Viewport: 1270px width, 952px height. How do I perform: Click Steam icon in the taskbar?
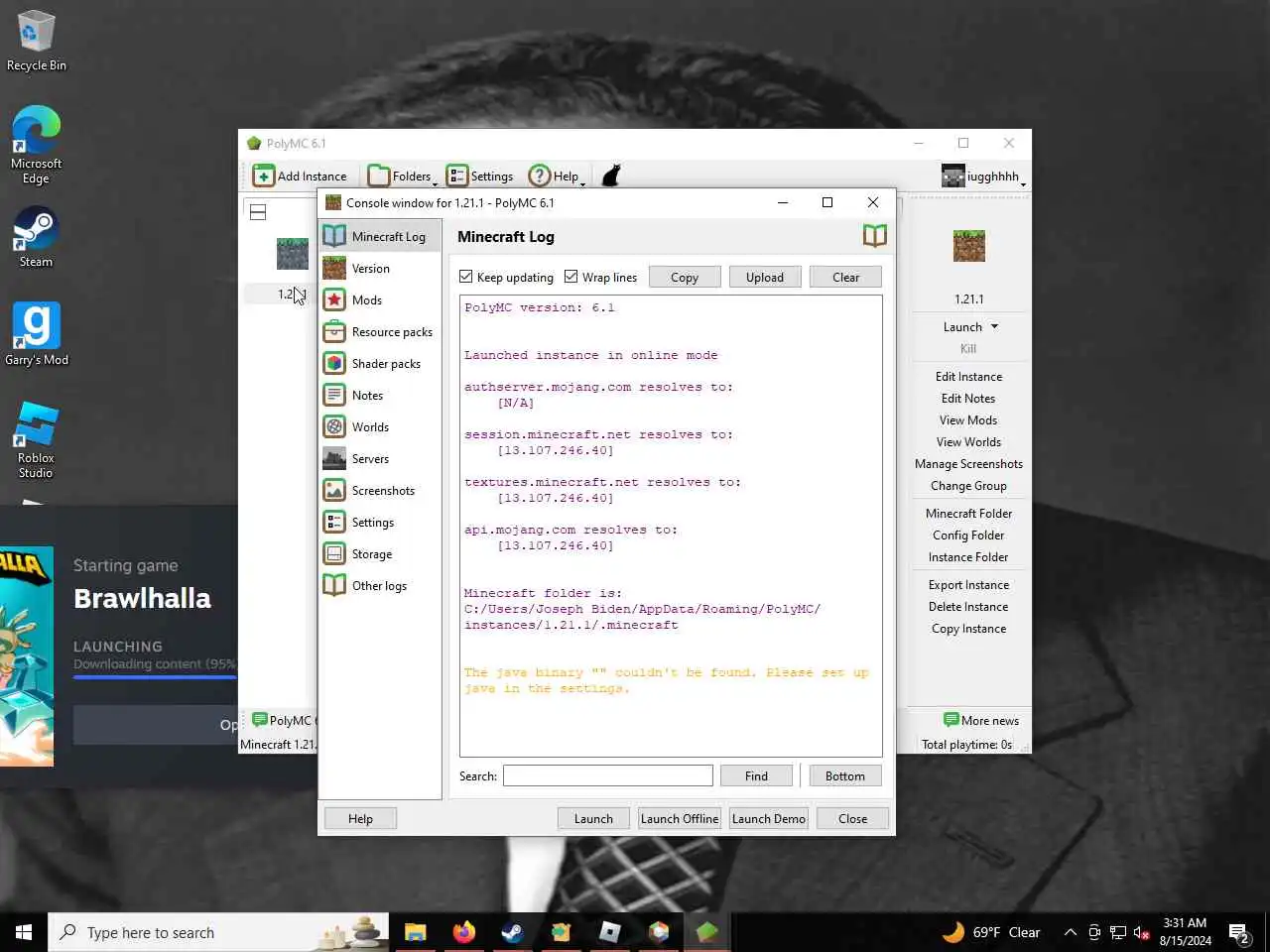(x=512, y=932)
